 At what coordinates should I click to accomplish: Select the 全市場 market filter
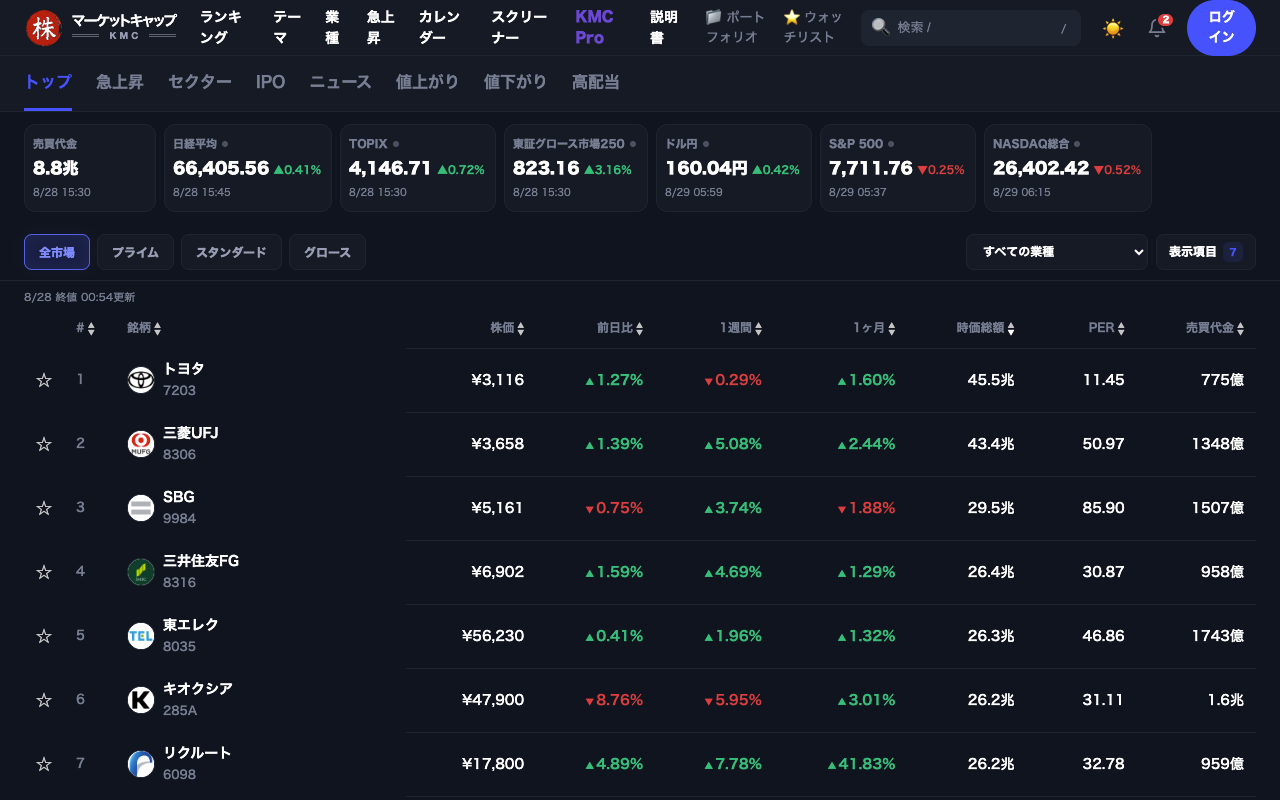57,252
